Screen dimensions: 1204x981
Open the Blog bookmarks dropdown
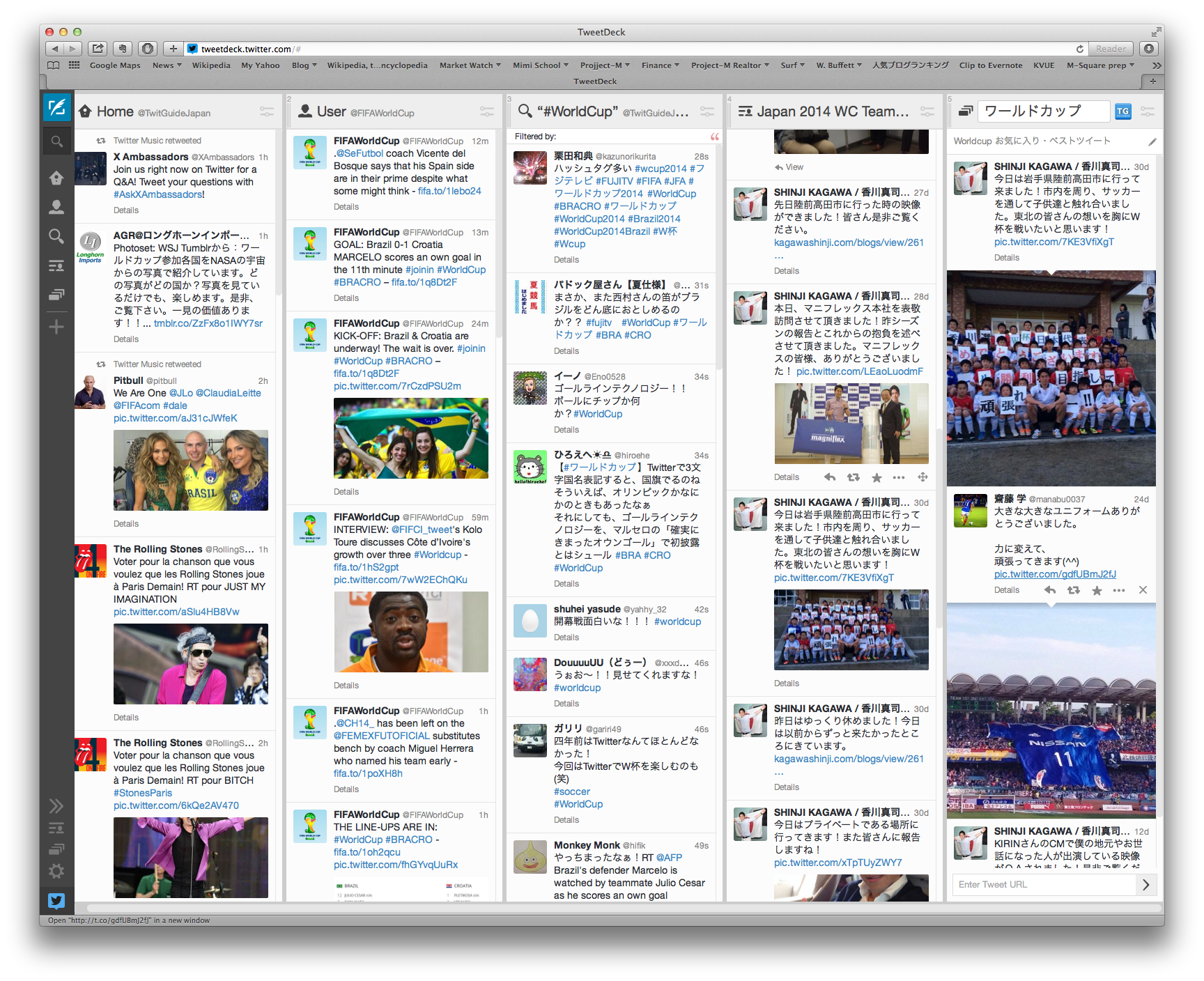click(304, 65)
